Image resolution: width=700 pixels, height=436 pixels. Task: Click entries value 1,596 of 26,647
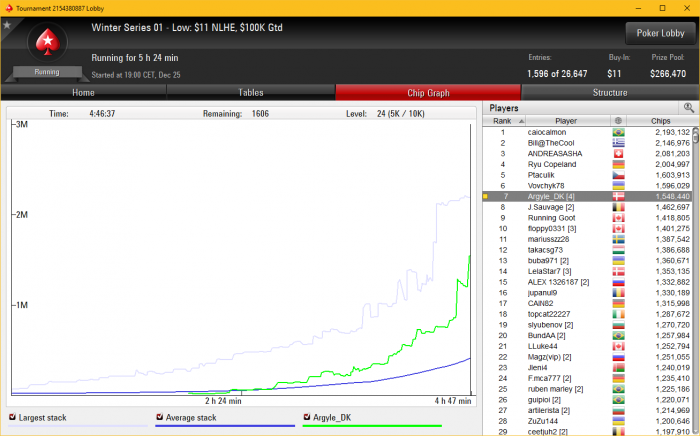click(x=557, y=74)
